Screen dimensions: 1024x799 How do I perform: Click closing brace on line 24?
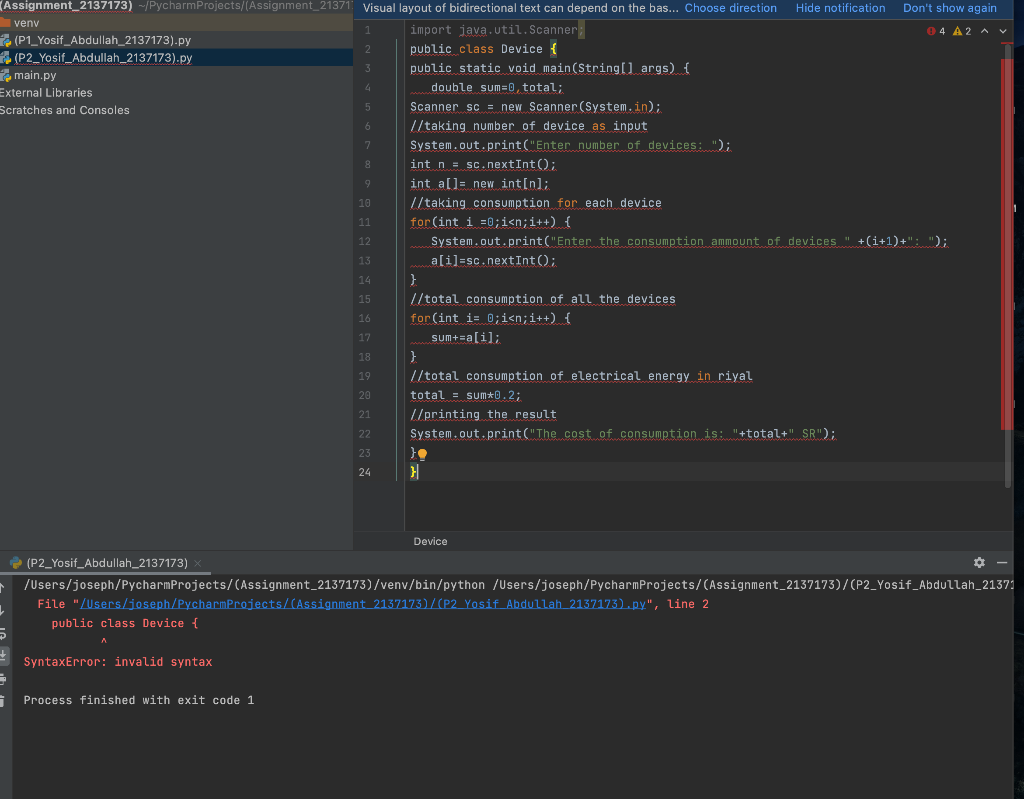[x=413, y=472]
